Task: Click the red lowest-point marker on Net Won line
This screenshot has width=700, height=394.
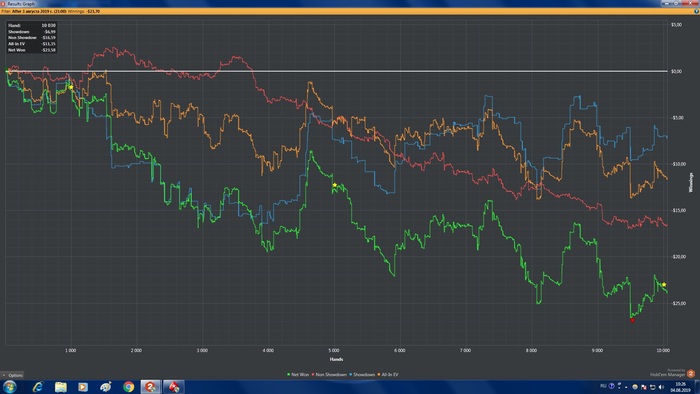Action: point(632,320)
